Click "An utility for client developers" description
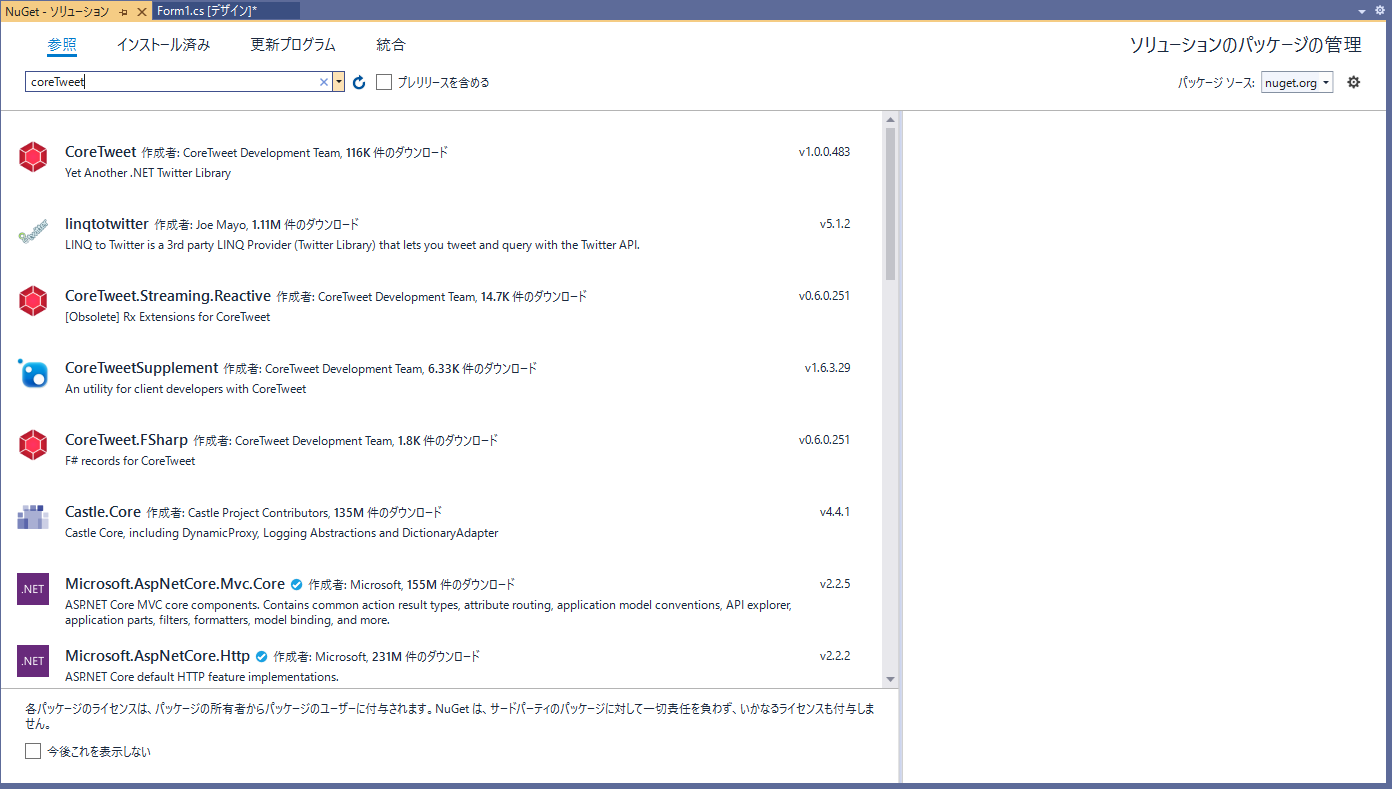Screen dimensions: 1392x789 click(x=186, y=389)
